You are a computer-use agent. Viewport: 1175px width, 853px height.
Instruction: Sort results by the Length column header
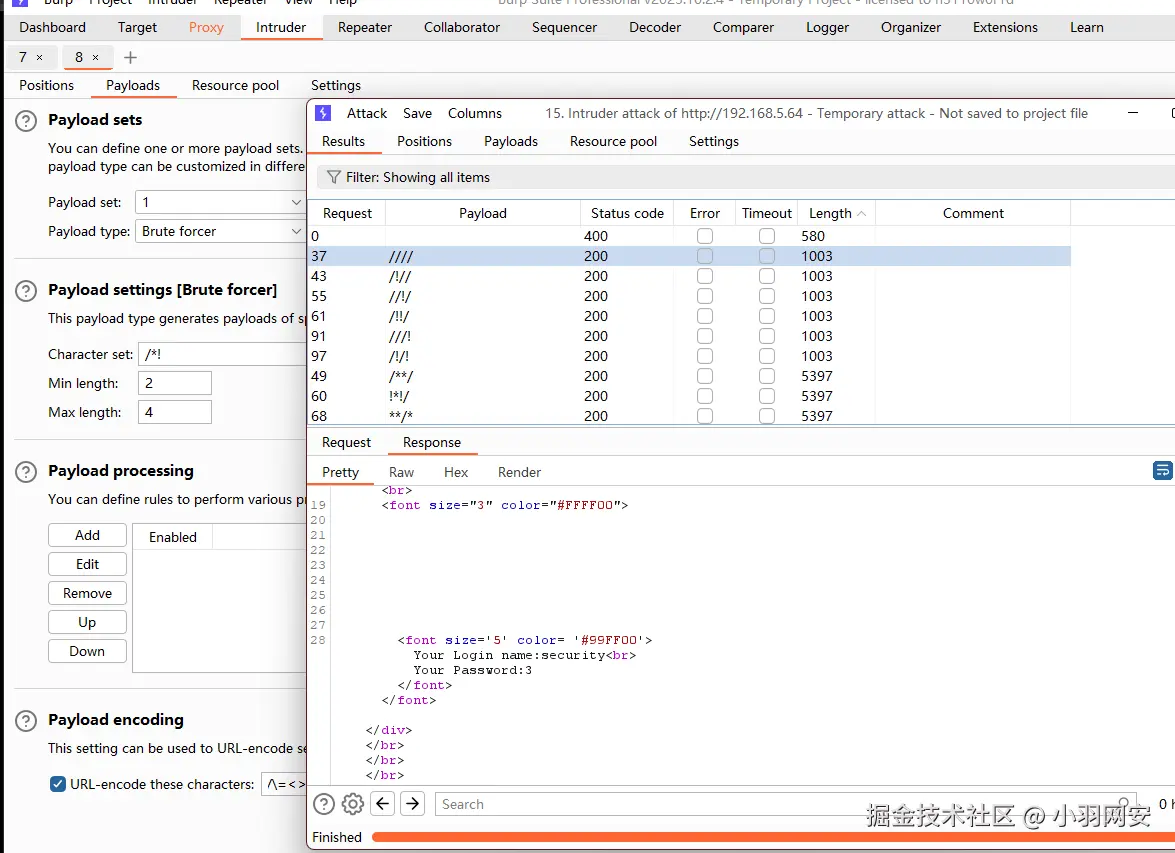[830, 213]
